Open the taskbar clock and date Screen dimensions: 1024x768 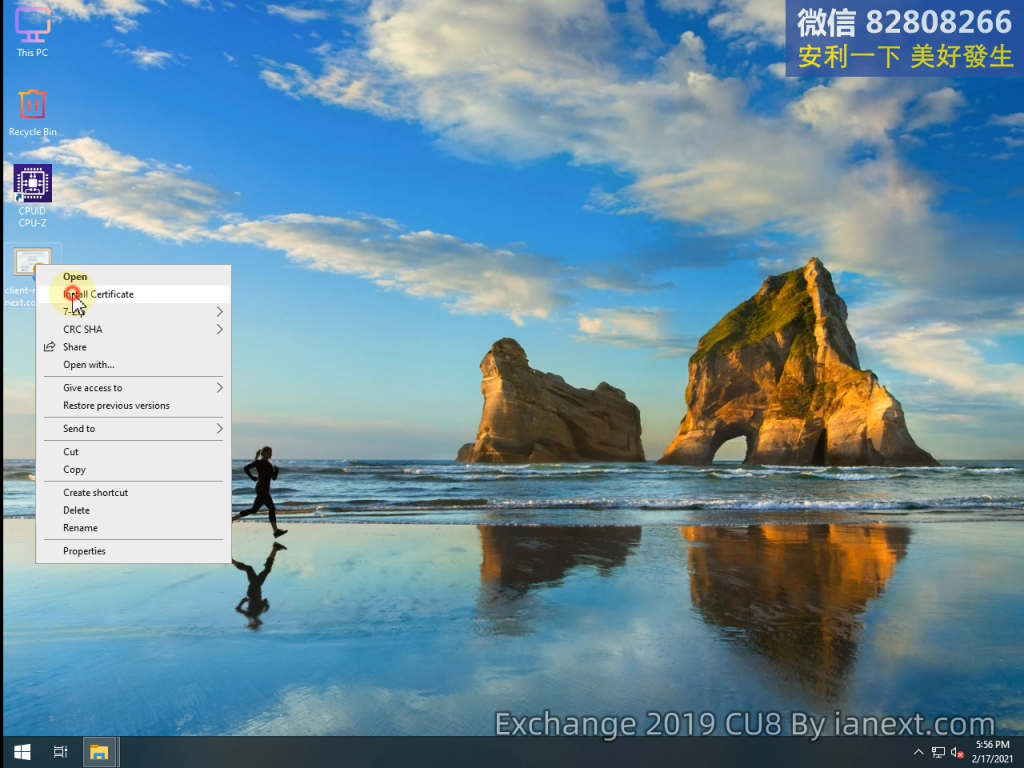tap(992, 752)
